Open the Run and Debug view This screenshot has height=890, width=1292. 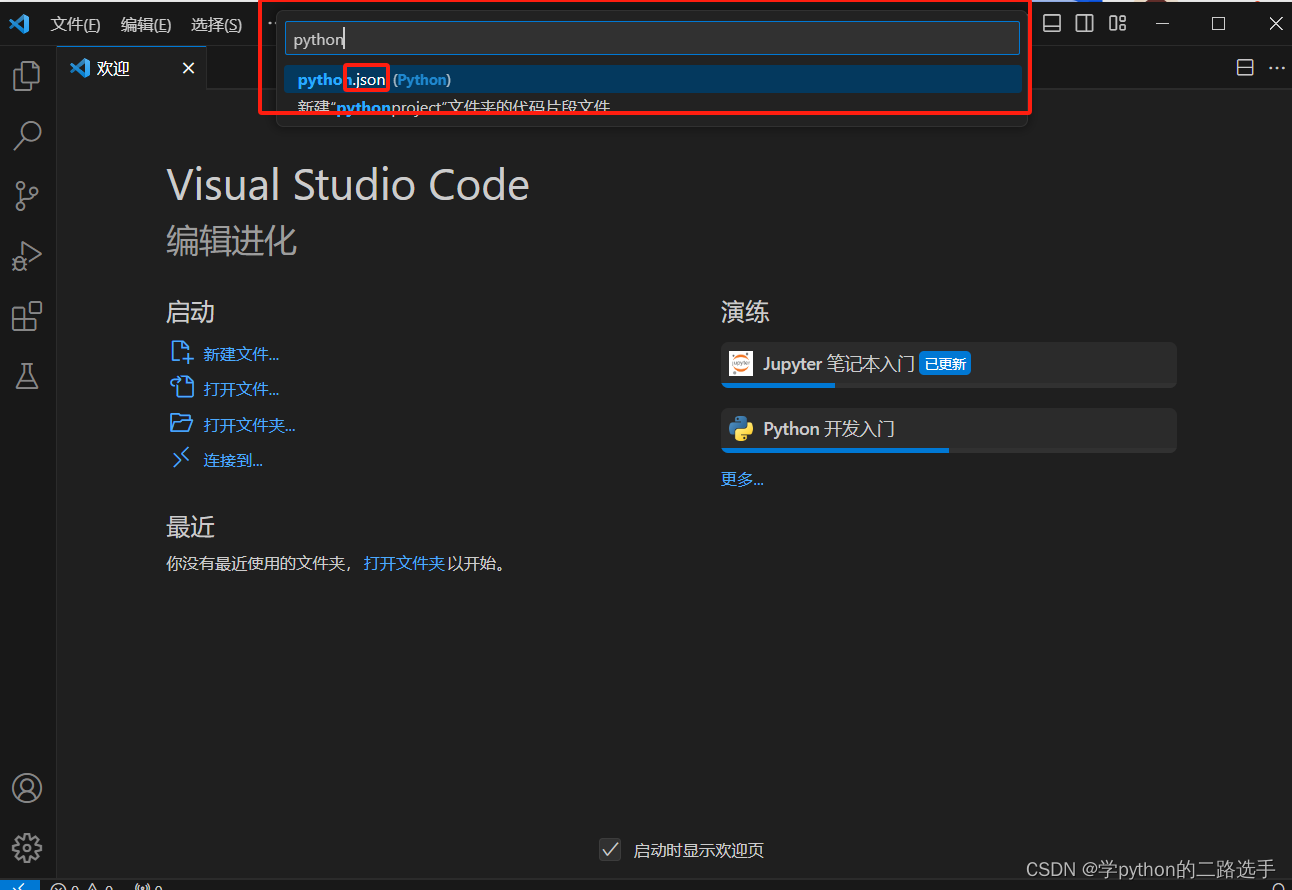point(26,256)
